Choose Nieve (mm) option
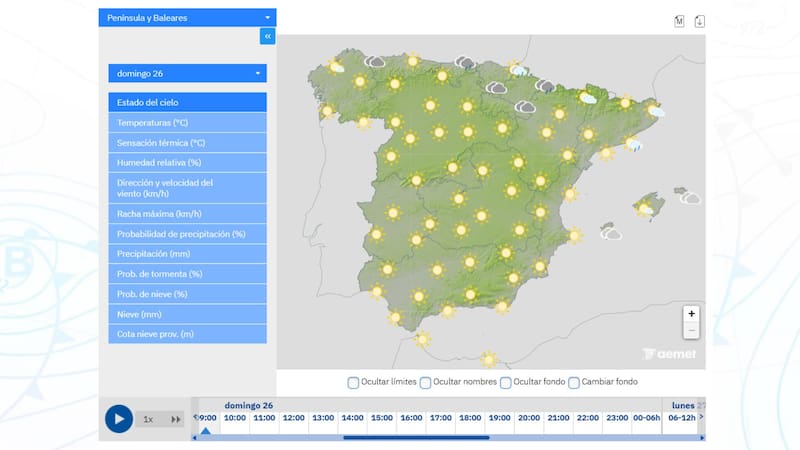 click(187, 314)
